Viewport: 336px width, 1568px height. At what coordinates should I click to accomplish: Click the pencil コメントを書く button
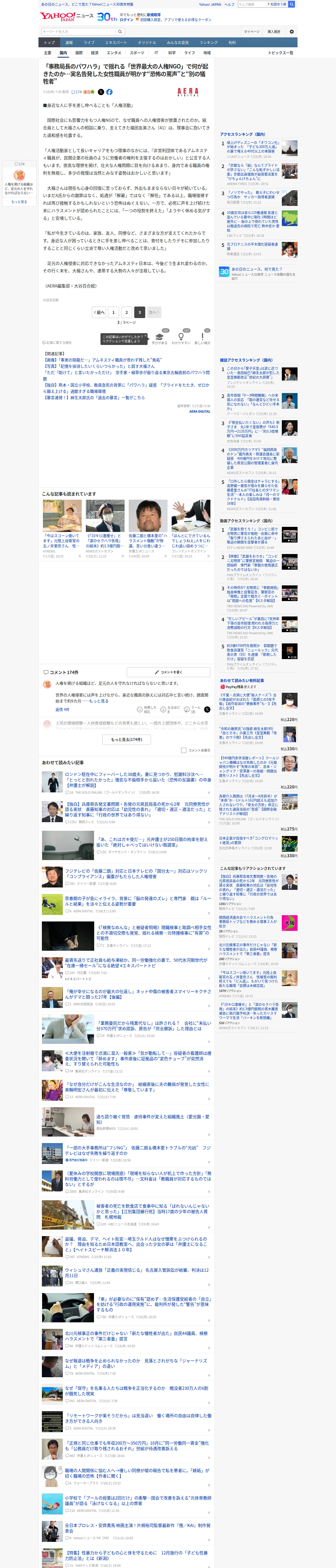(x=168, y=672)
